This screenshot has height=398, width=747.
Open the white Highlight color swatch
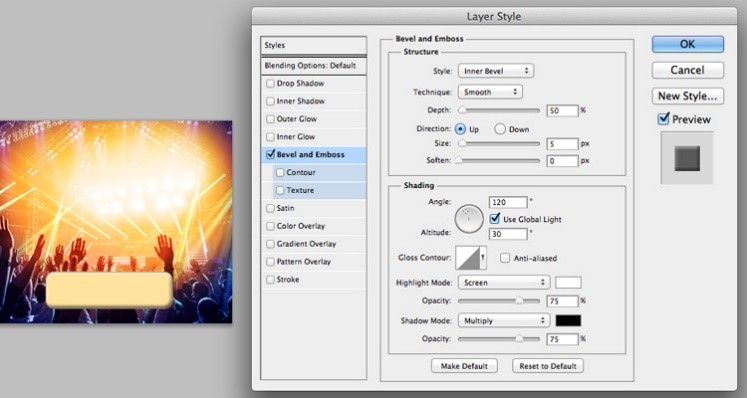pyautogui.click(x=568, y=283)
